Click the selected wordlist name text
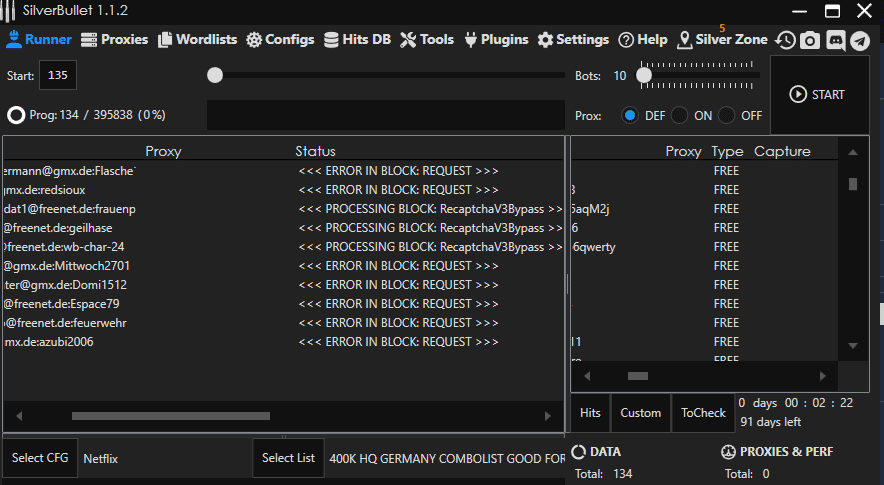Image resolution: width=884 pixels, height=485 pixels. coord(447,458)
